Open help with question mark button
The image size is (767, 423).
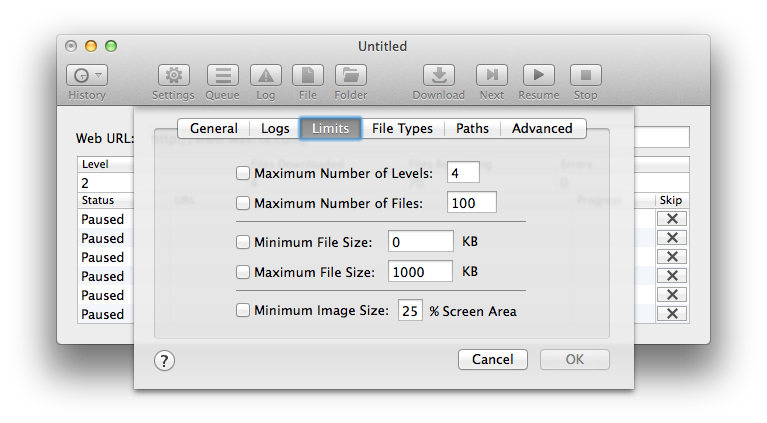165,360
